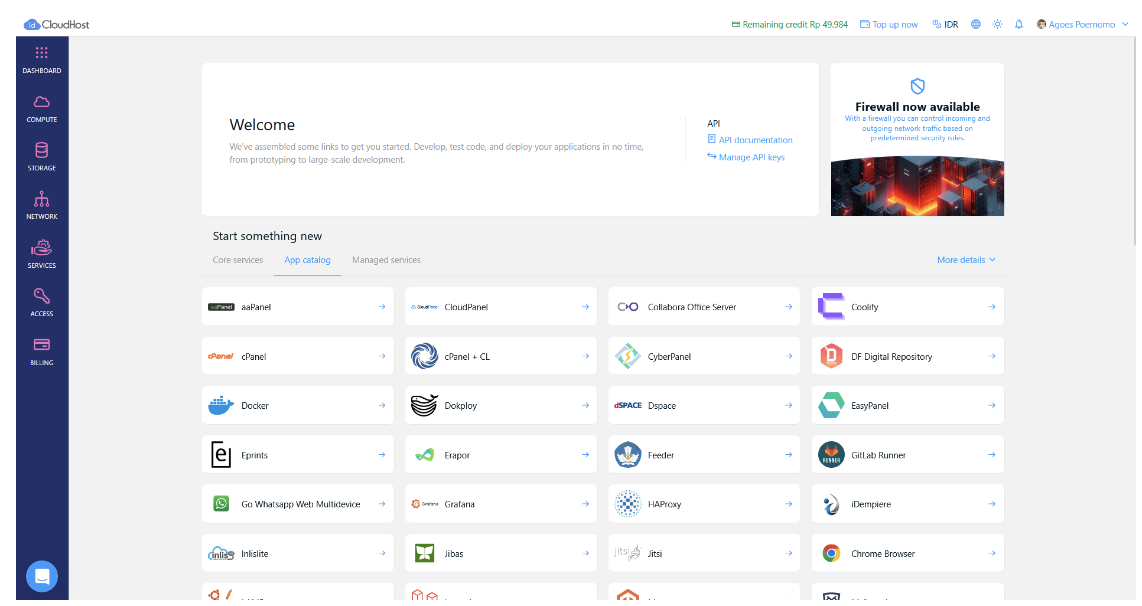Click the HAProxy app icon
Image resolution: width=1142 pixels, height=606 pixels.
point(627,504)
